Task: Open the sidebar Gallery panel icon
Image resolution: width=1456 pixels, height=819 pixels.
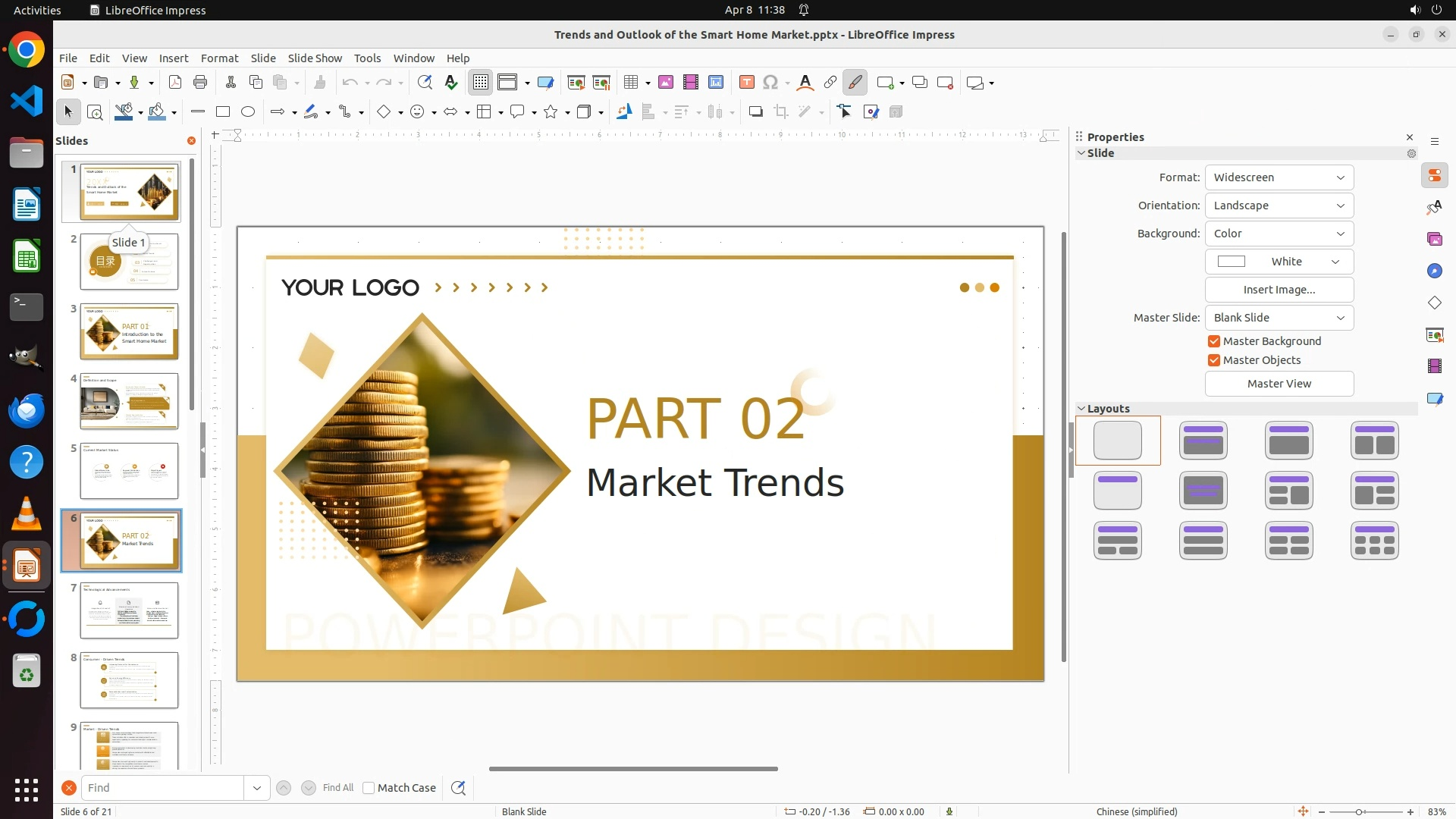Action: (x=1435, y=239)
